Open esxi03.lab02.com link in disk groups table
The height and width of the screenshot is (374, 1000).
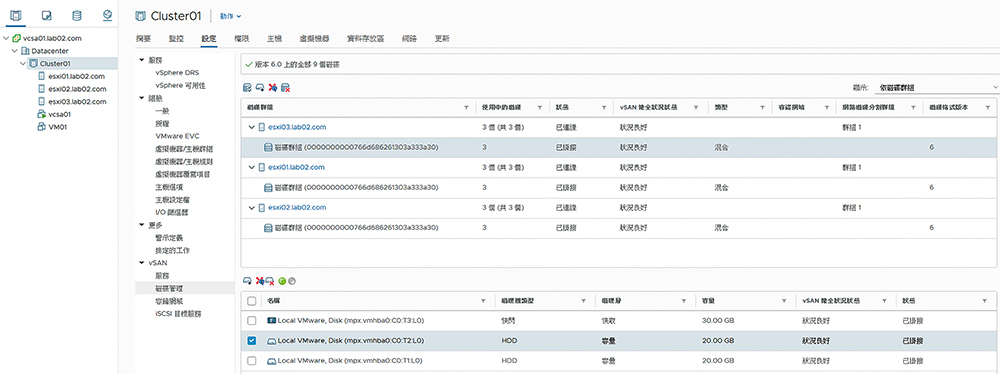[x=296, y=128]
